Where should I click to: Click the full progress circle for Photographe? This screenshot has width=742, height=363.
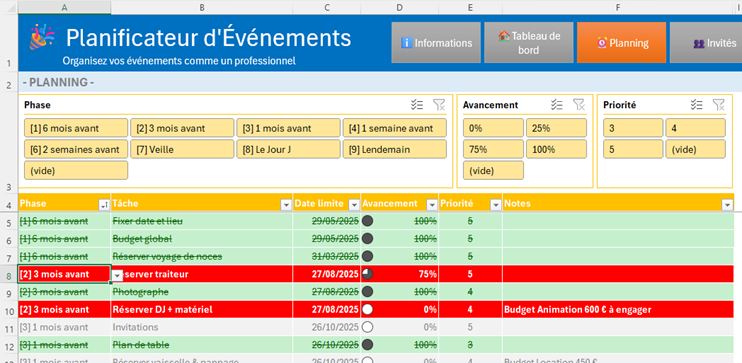tap(367, 292)
